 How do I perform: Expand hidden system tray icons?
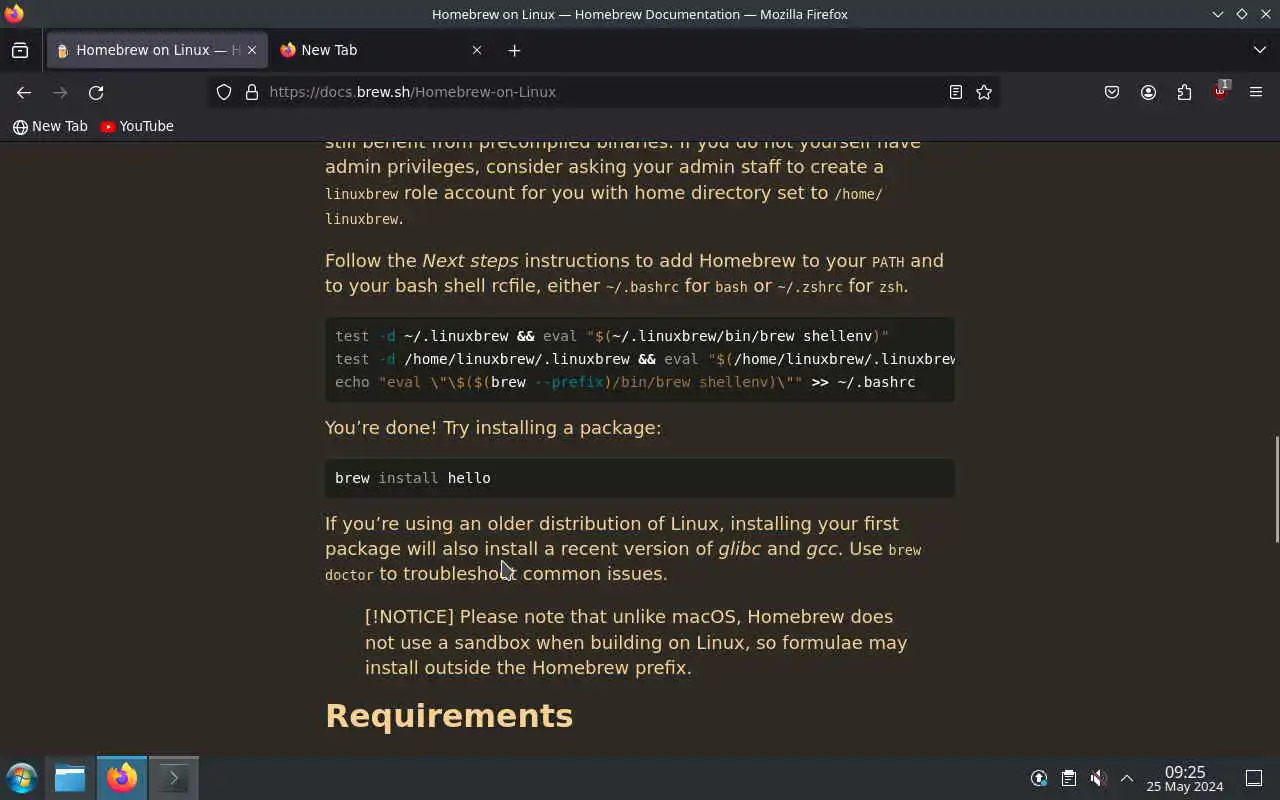(1126, 778)
